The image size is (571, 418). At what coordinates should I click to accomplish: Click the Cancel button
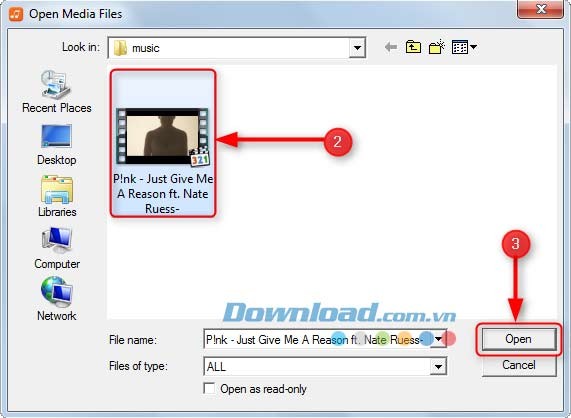click(x=519, y=365)
